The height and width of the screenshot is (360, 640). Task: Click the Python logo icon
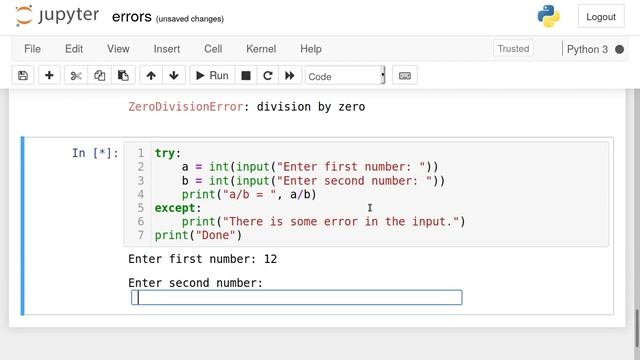pyautogui.click(x=548, y=16)
